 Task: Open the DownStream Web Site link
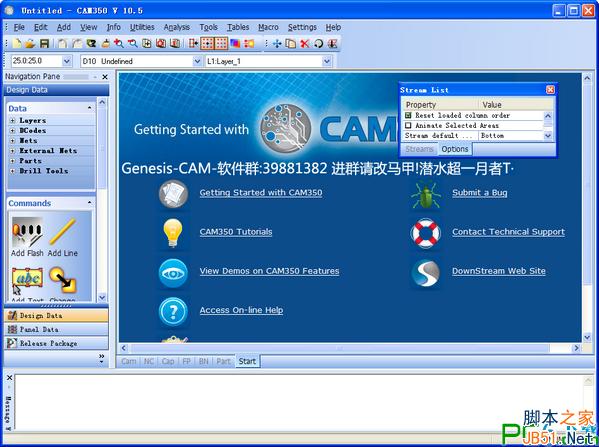499,271
